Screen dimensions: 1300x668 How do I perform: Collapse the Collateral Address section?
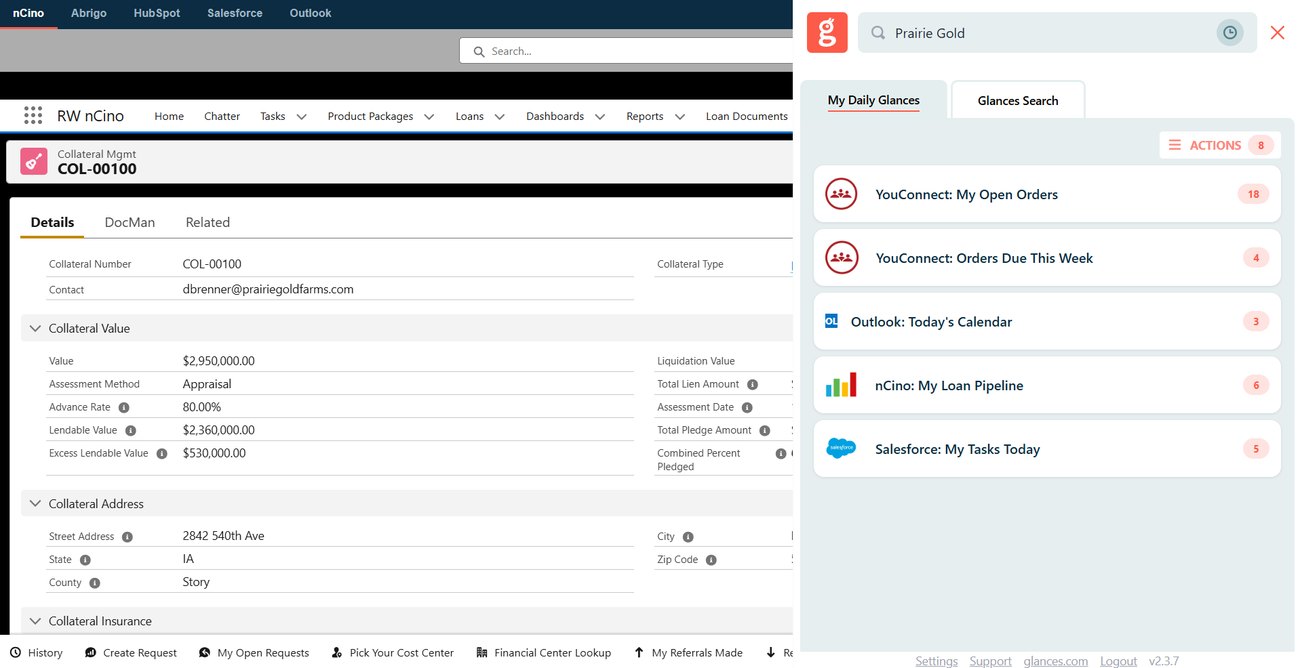35,504
